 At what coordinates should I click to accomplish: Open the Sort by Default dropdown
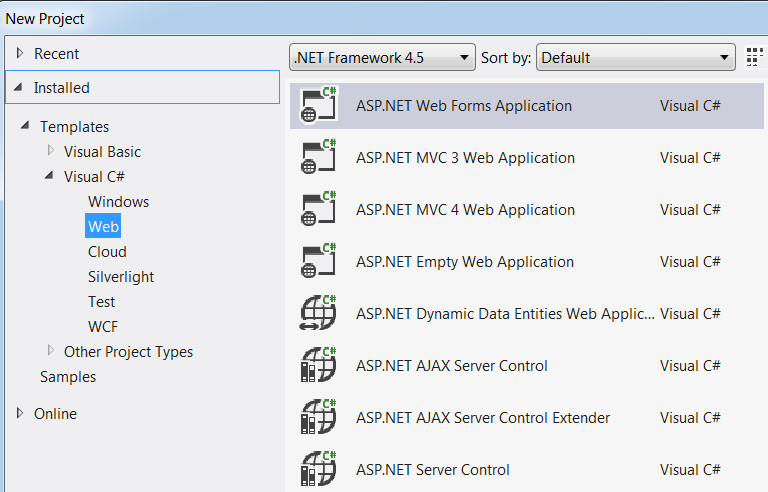pyautogui.click(x=636, y=57)
